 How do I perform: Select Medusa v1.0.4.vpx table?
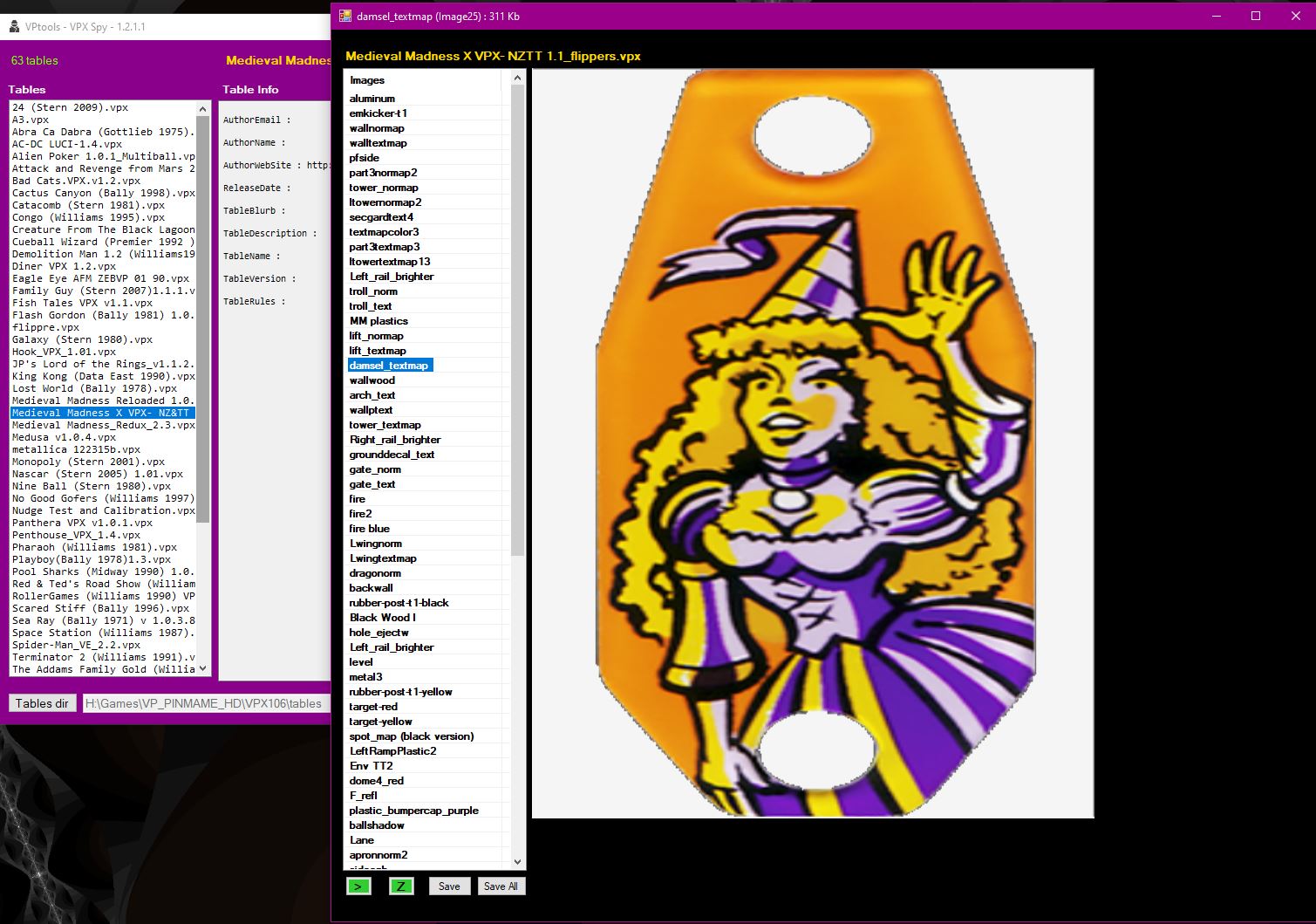[64, 437]
